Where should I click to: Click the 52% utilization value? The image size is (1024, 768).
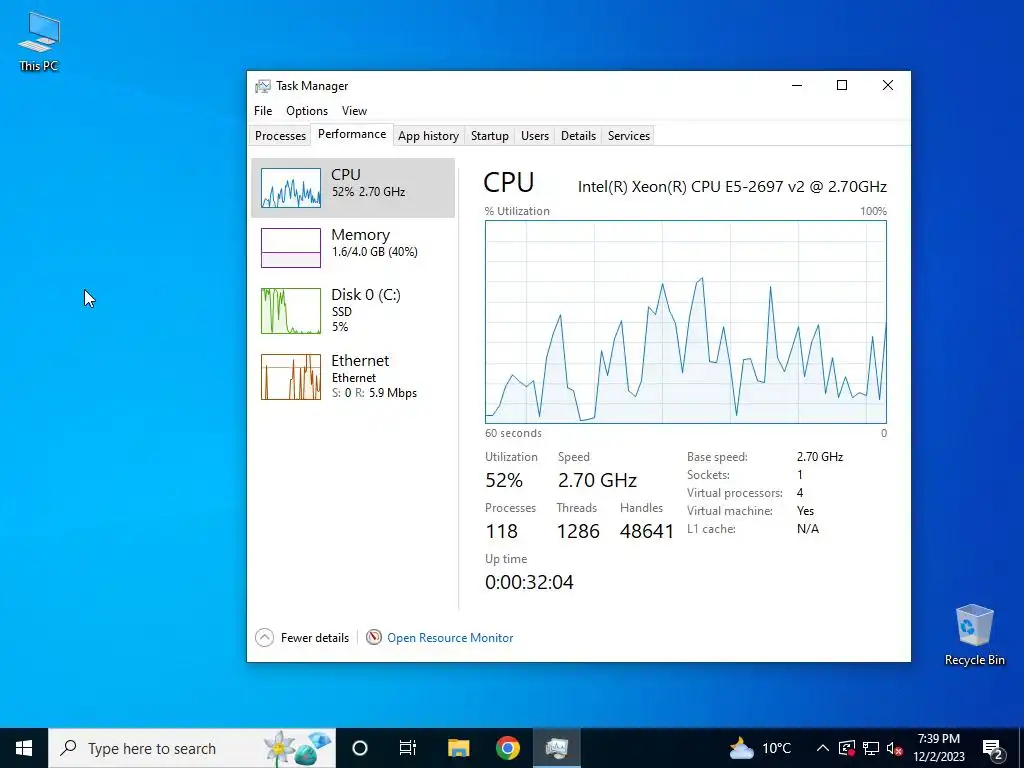point(504,481)
